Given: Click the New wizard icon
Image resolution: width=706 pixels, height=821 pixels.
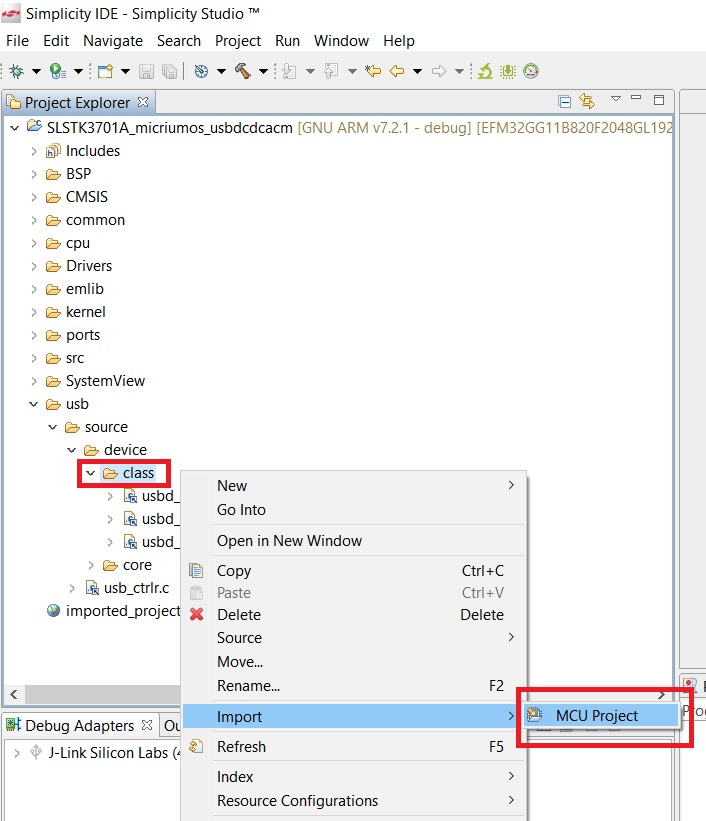Looking at the screenshot, I should (105, 71).
